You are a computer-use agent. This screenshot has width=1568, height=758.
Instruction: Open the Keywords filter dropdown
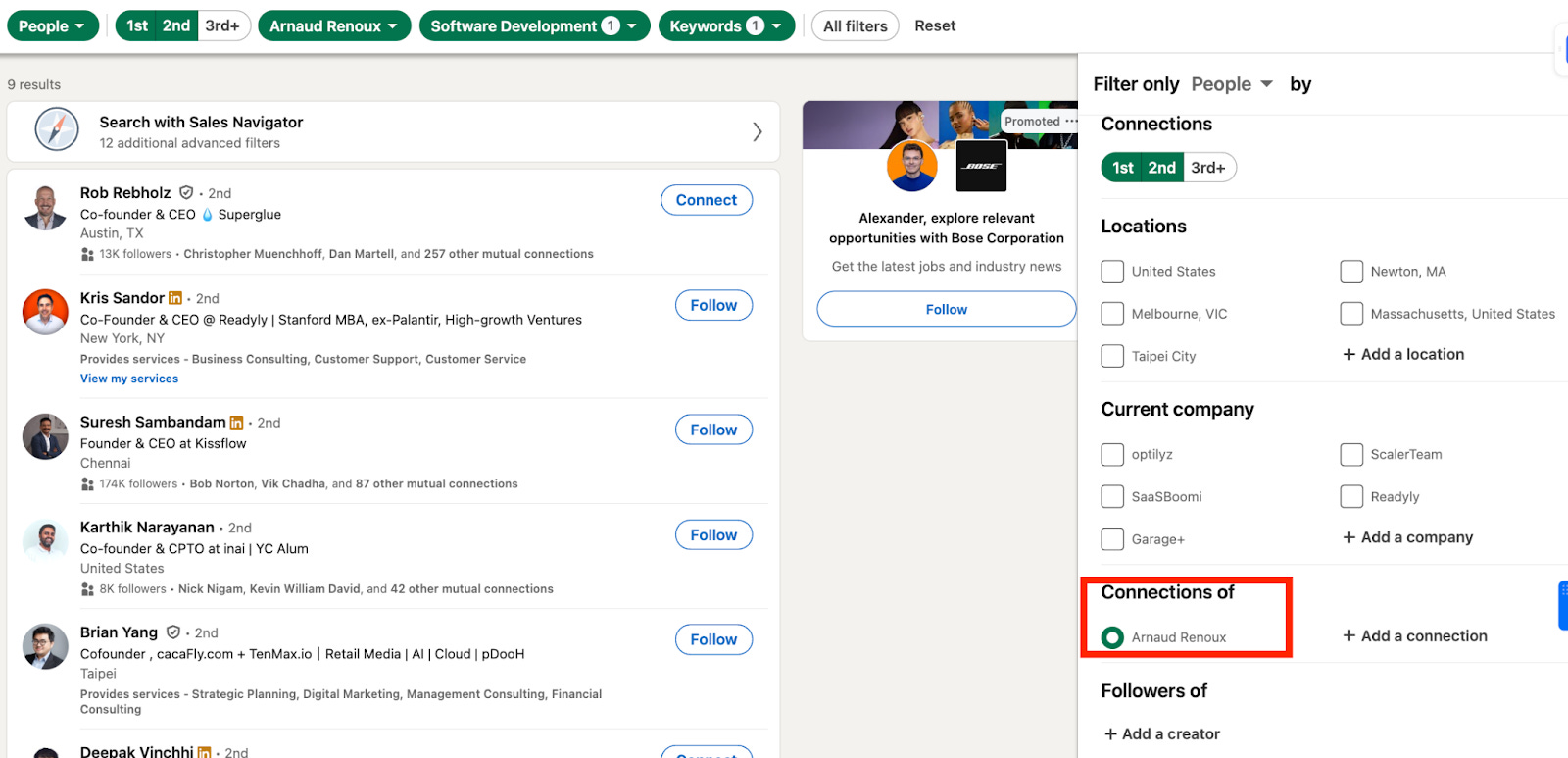[726, 26]
